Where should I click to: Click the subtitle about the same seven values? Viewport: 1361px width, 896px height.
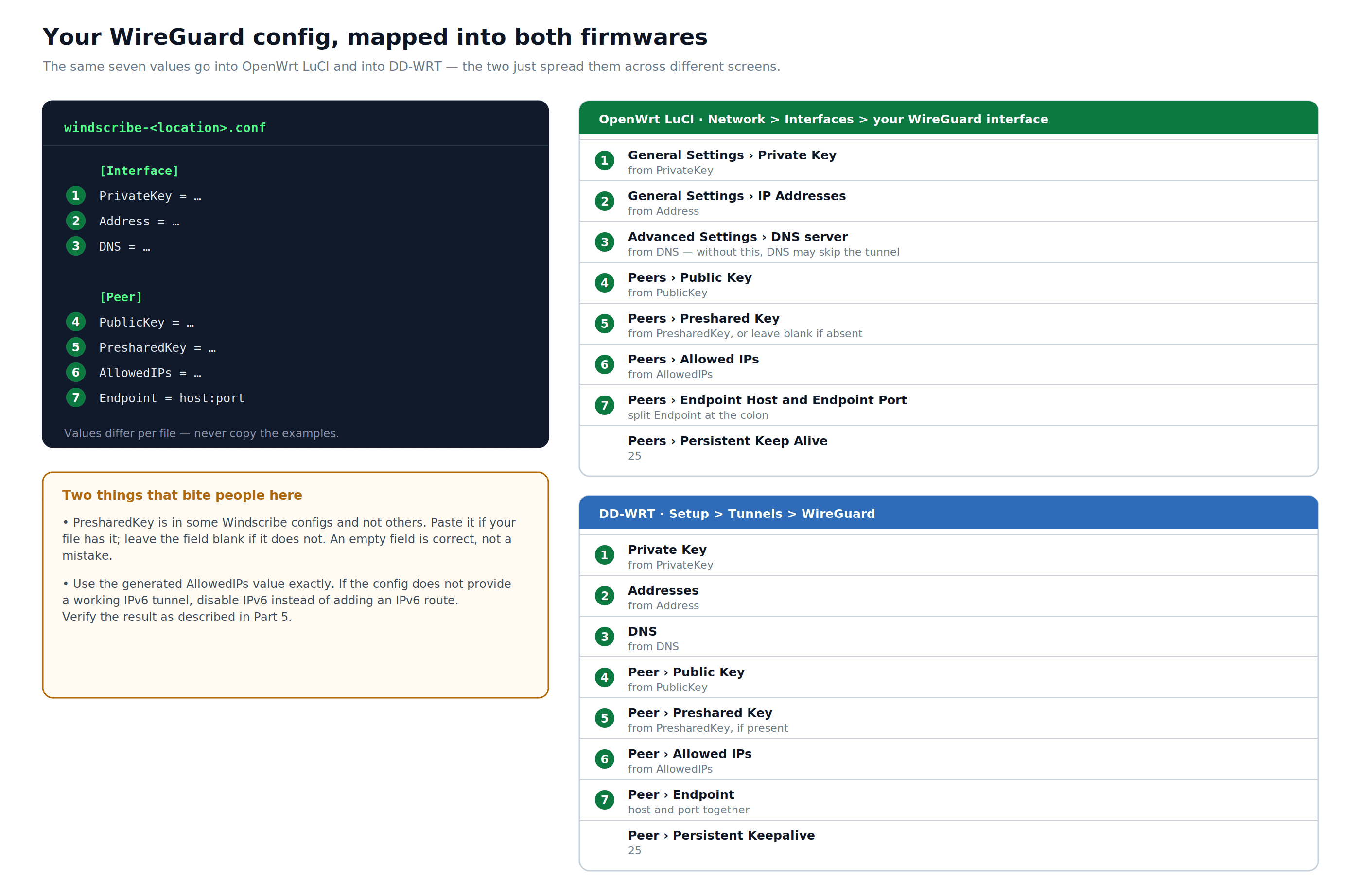point(411,67)
